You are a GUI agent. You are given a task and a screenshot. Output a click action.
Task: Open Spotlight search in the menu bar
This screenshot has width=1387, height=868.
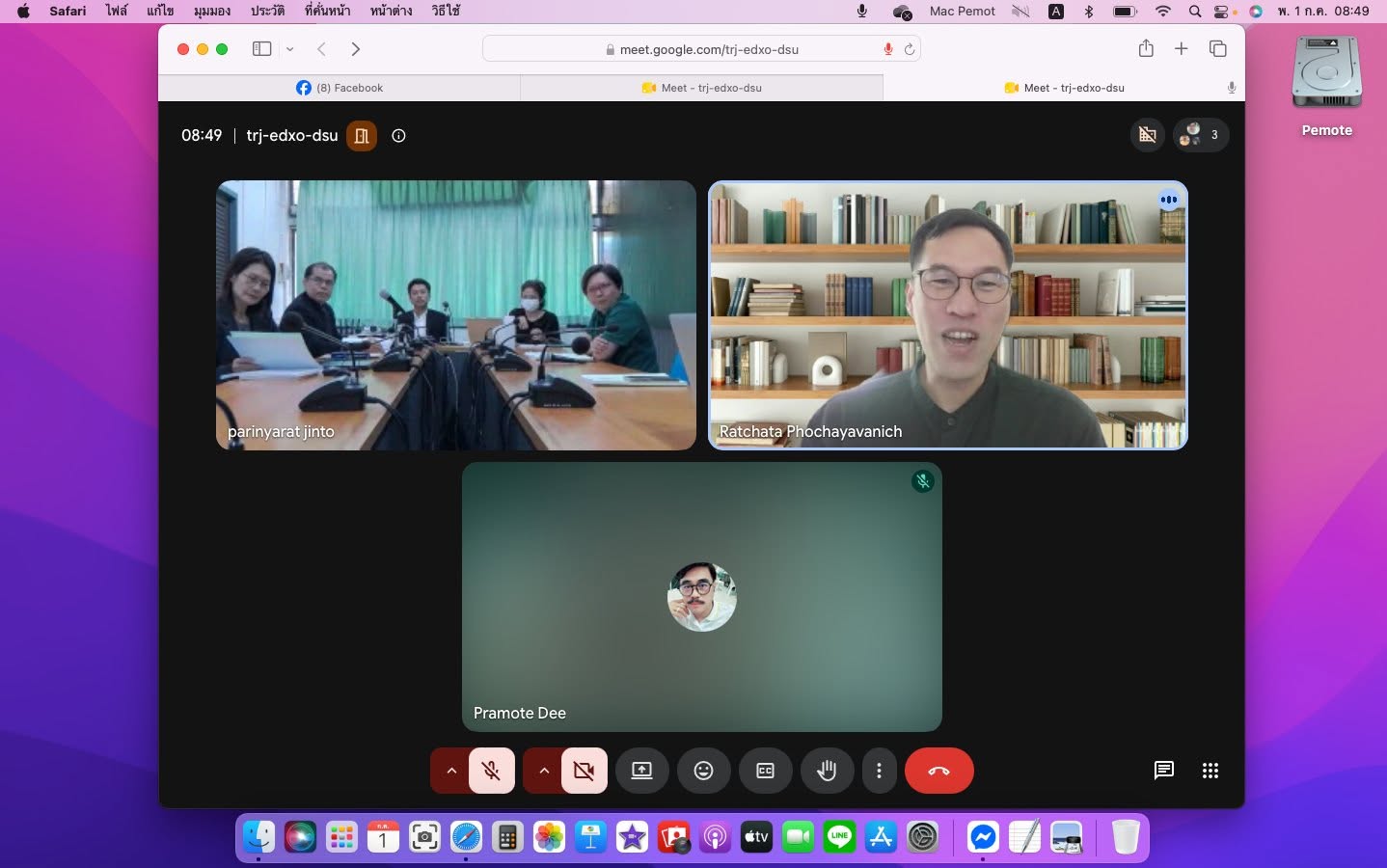point(1195,11)
